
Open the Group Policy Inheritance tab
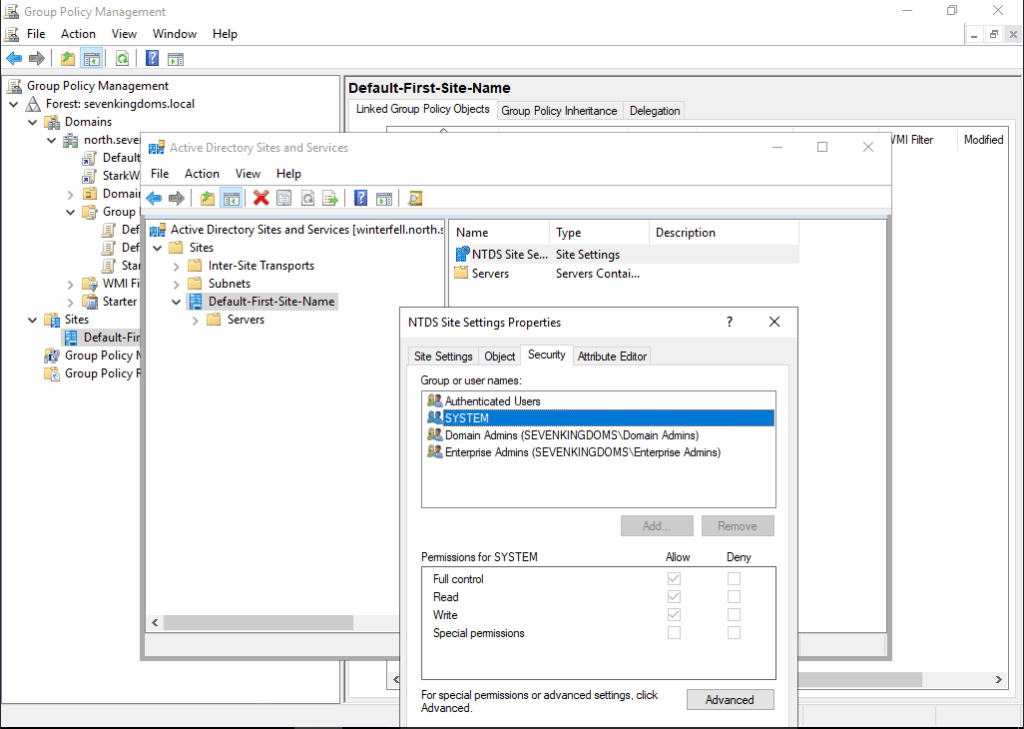pos(559,111)
